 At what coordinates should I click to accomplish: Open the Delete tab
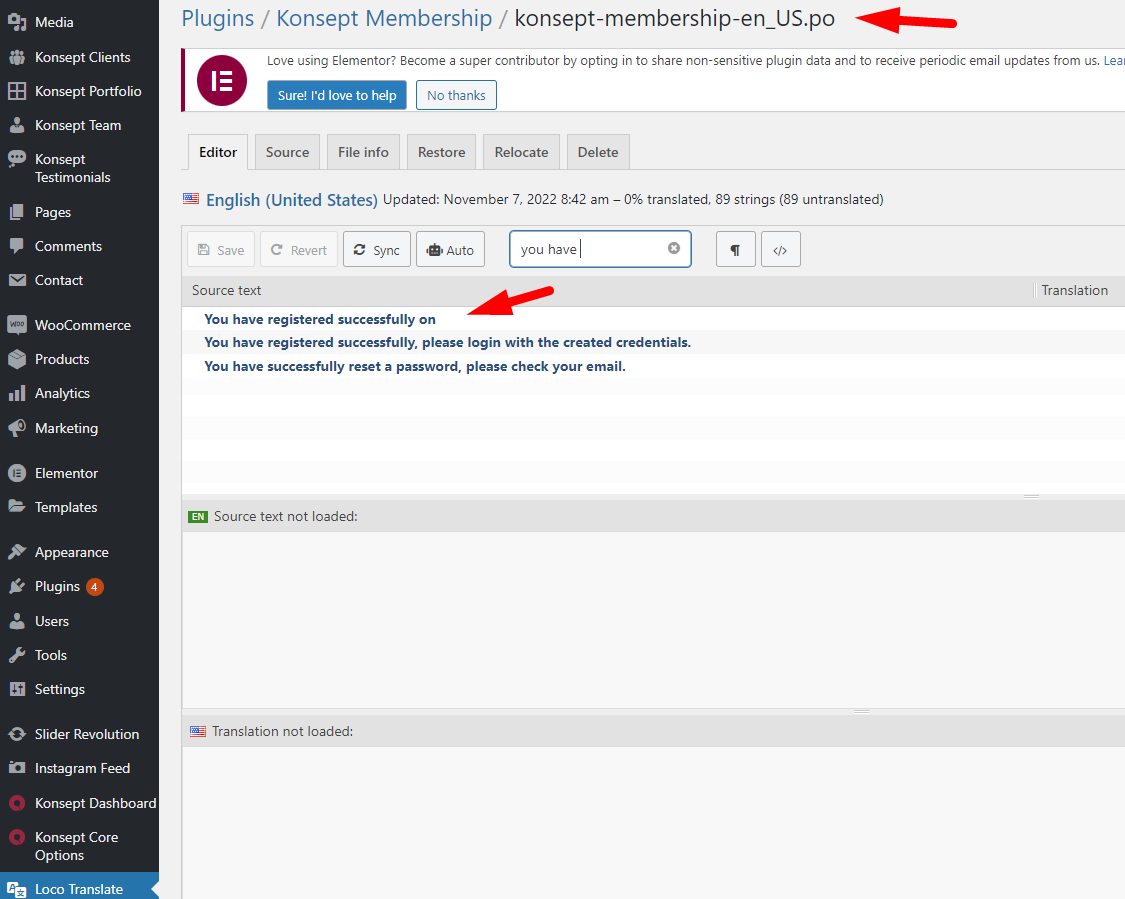tap(598, 152)
